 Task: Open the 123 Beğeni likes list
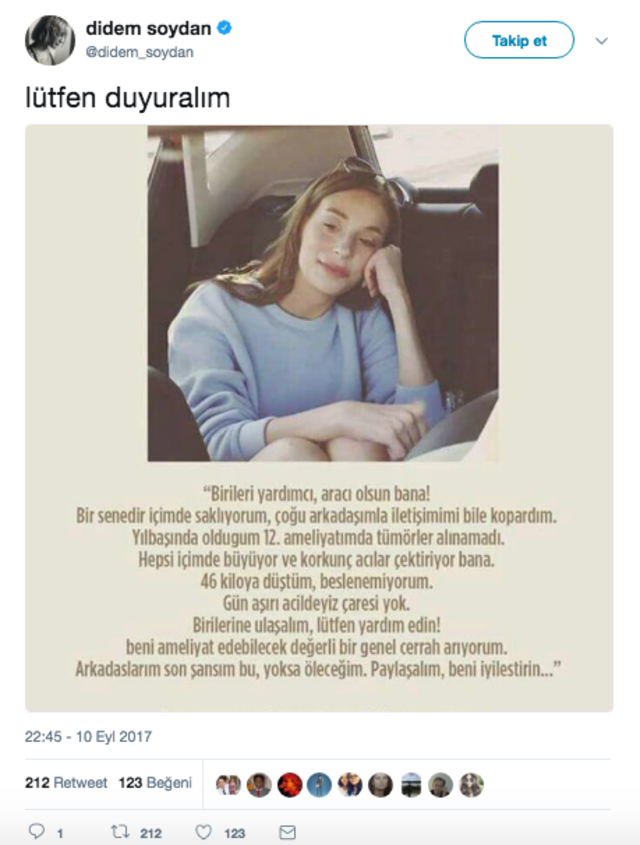155,782
